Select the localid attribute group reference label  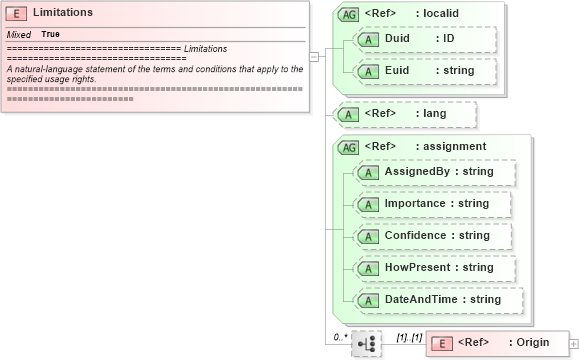tap(411, 13)
